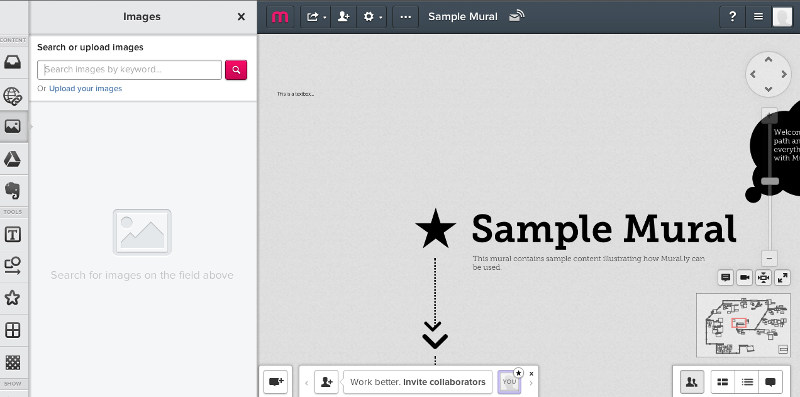This screenshot has height=397, width=800.
Task: Go to next collaborator with right chevron
Action: [x=531, y=383]
